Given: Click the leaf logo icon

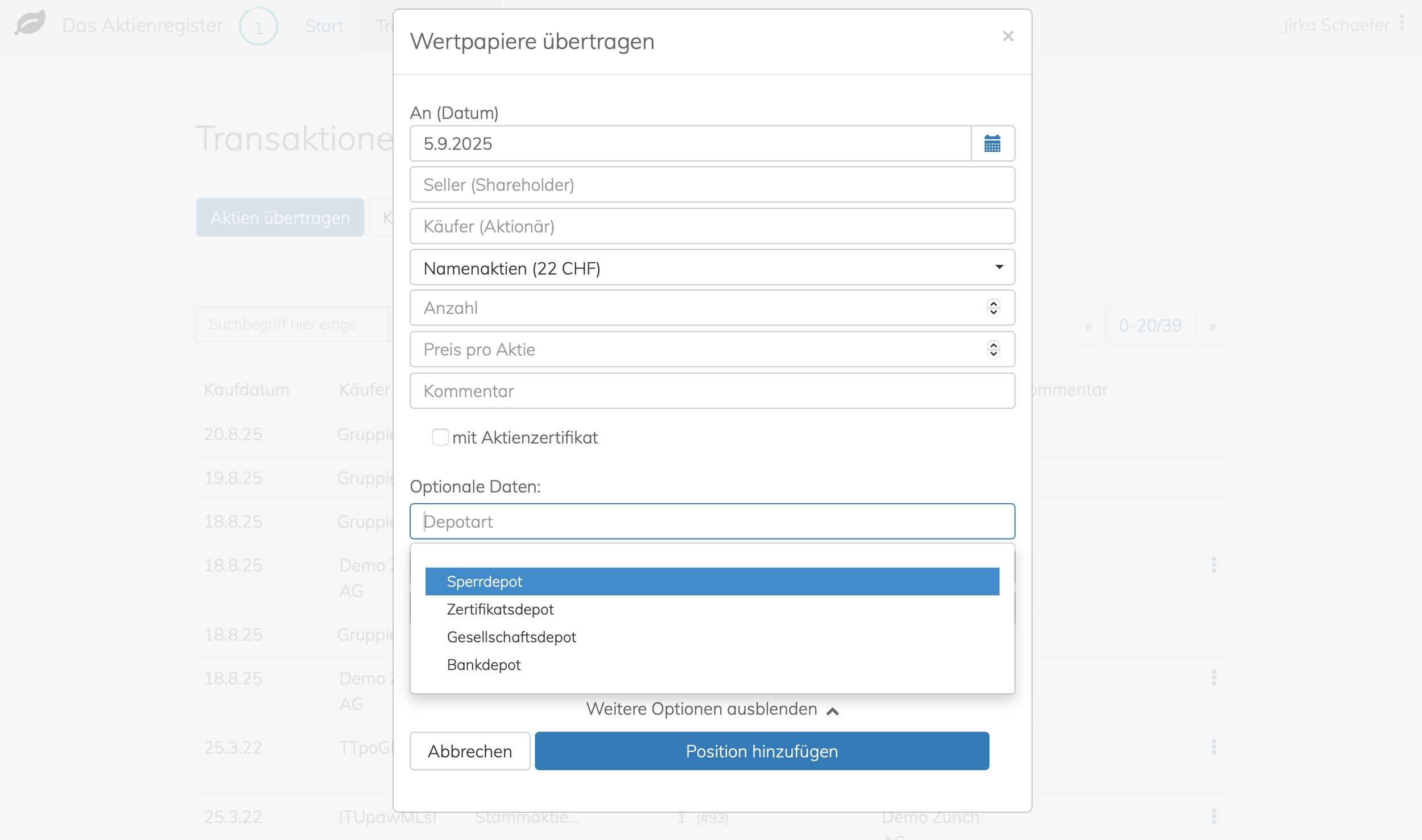Looking at the screenshot, I should tap(30, 24).
